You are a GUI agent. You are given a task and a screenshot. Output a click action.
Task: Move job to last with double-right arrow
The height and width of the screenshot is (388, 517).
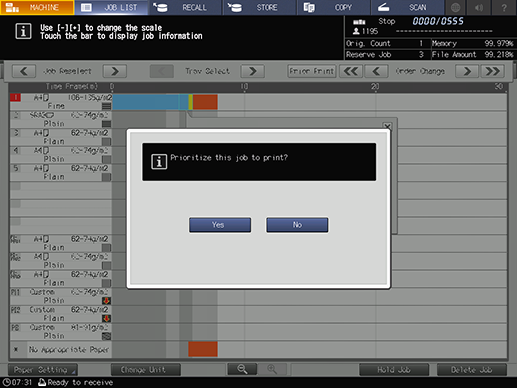click(x=492, y=71)
